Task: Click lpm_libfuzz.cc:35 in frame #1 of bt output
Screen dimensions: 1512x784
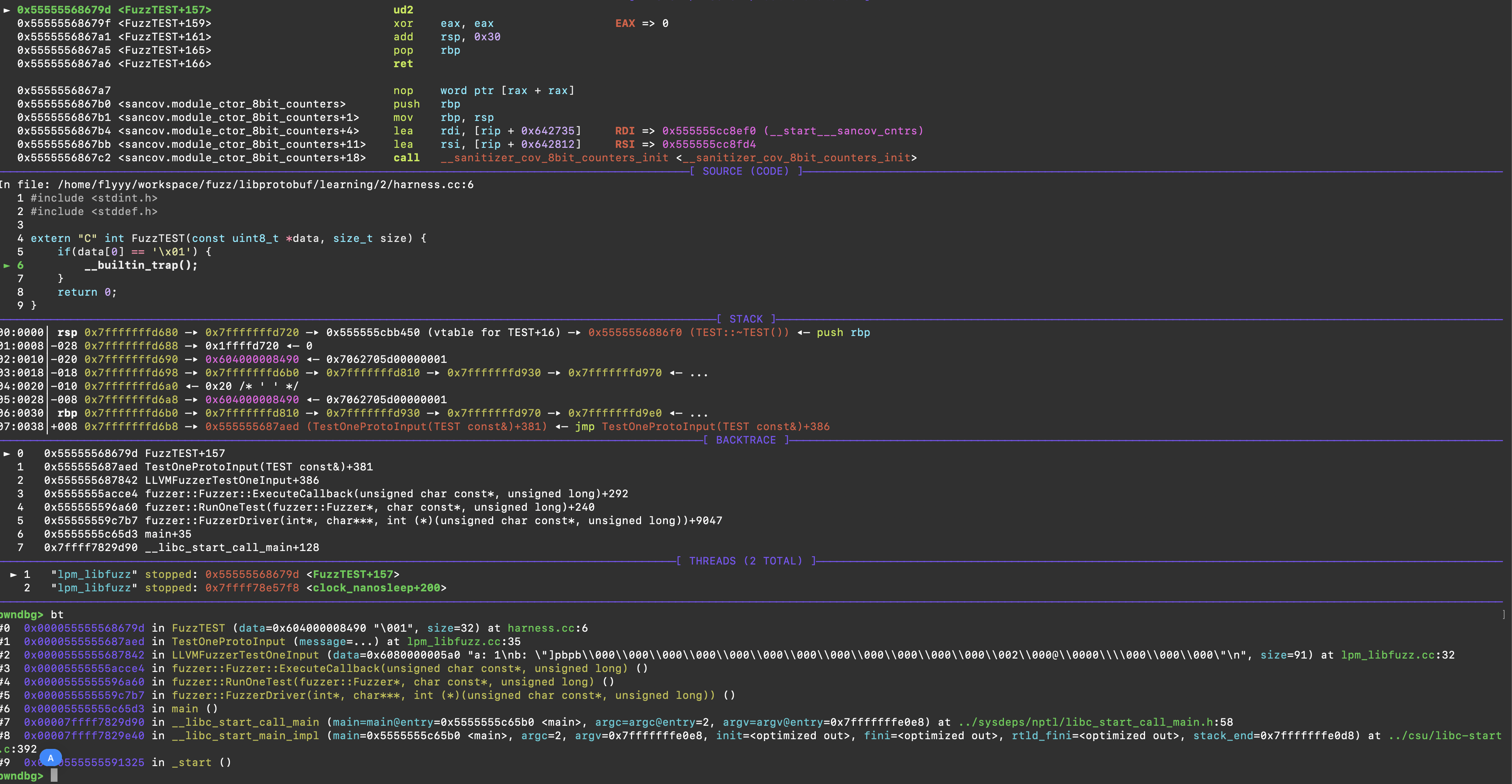Action: pos(463,642)
